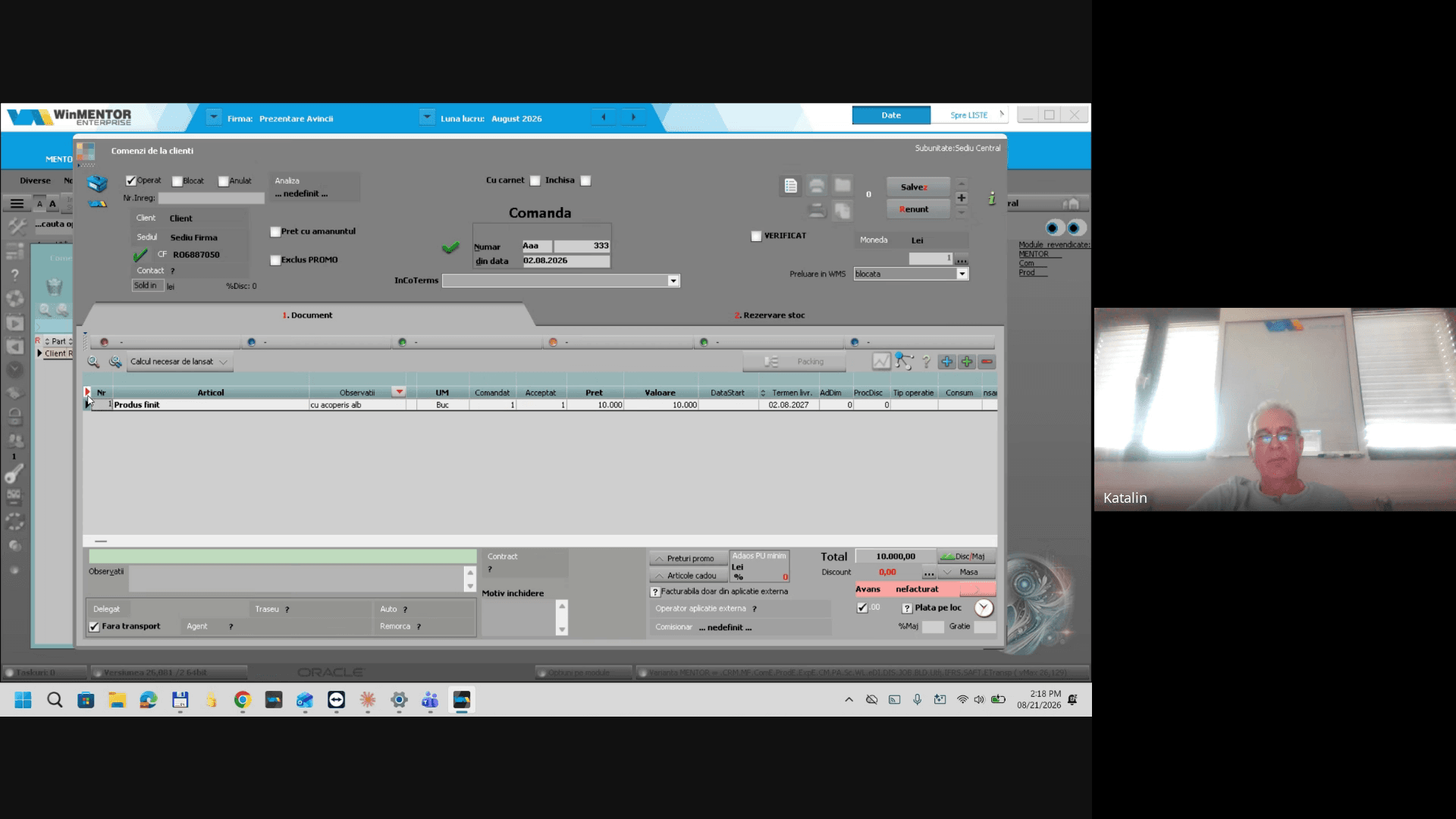The image size is (1456, 819).
Task: Open Google Chrome from the taskbar
Action: pos(243,700)
